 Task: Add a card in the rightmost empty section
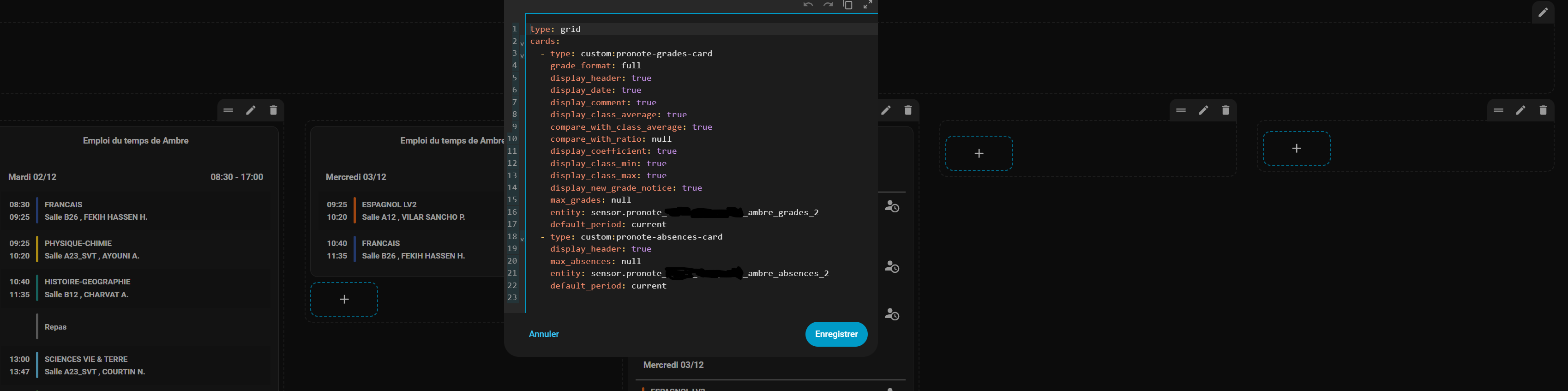click(x=1296, y=149)
